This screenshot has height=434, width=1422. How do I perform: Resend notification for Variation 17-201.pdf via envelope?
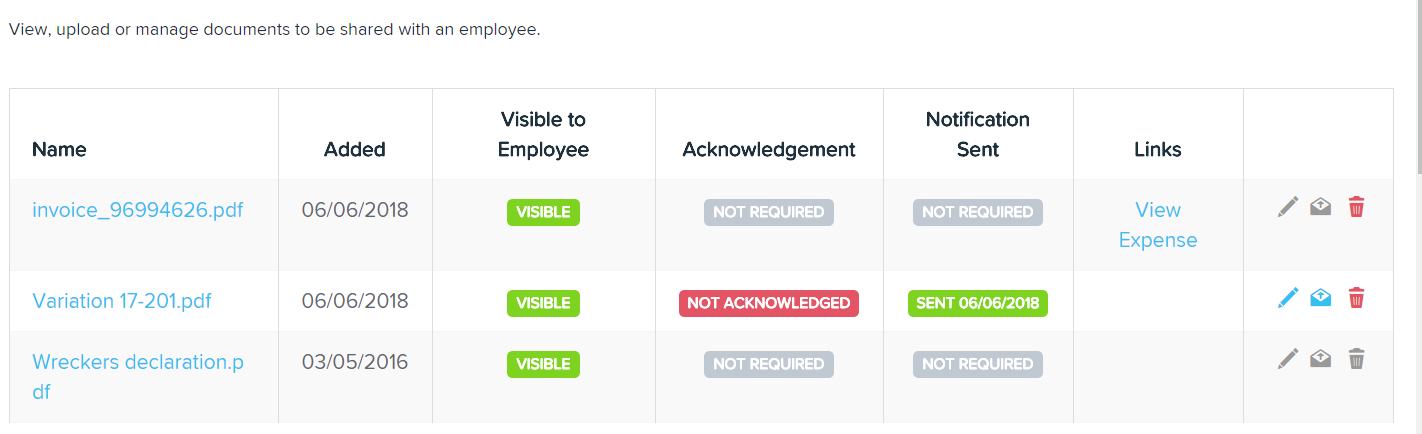(1321, 297)
